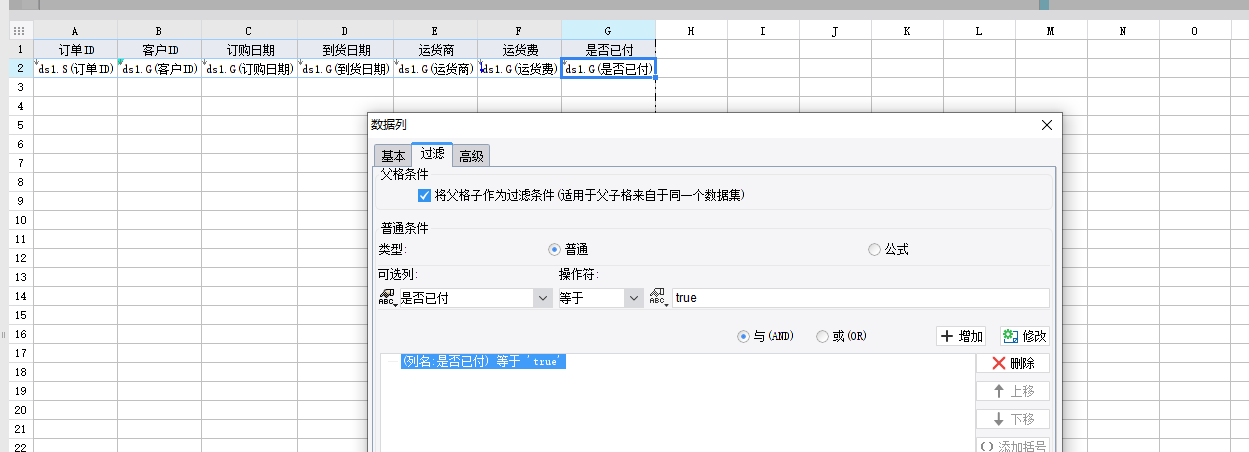
Task: Select column header O
Action: [x=1195, y=31]
